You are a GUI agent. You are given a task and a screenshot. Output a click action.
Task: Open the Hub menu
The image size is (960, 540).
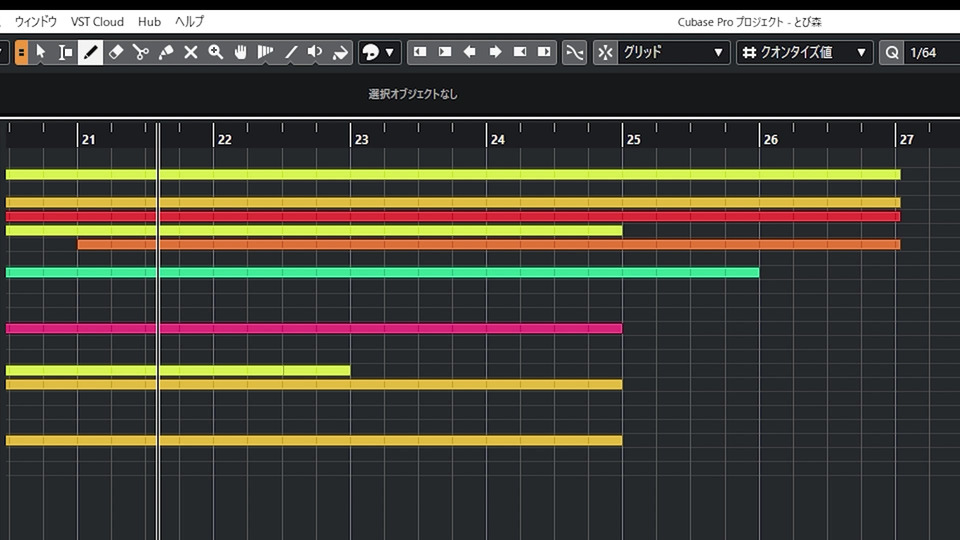[x=149, y=21]
